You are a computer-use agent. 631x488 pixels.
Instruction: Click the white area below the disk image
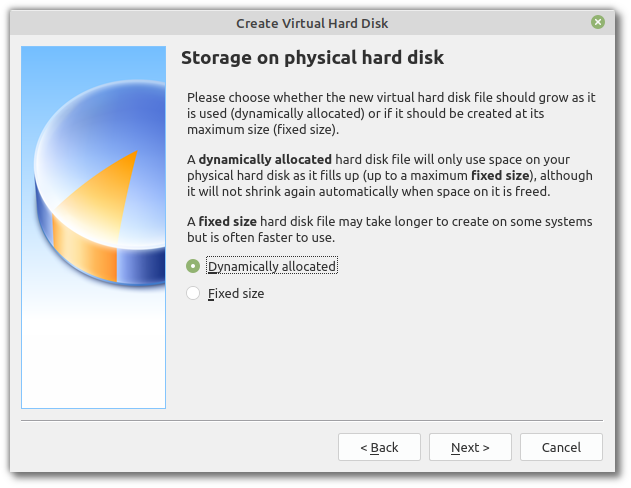pyautogui.click(x=93, y=358)
